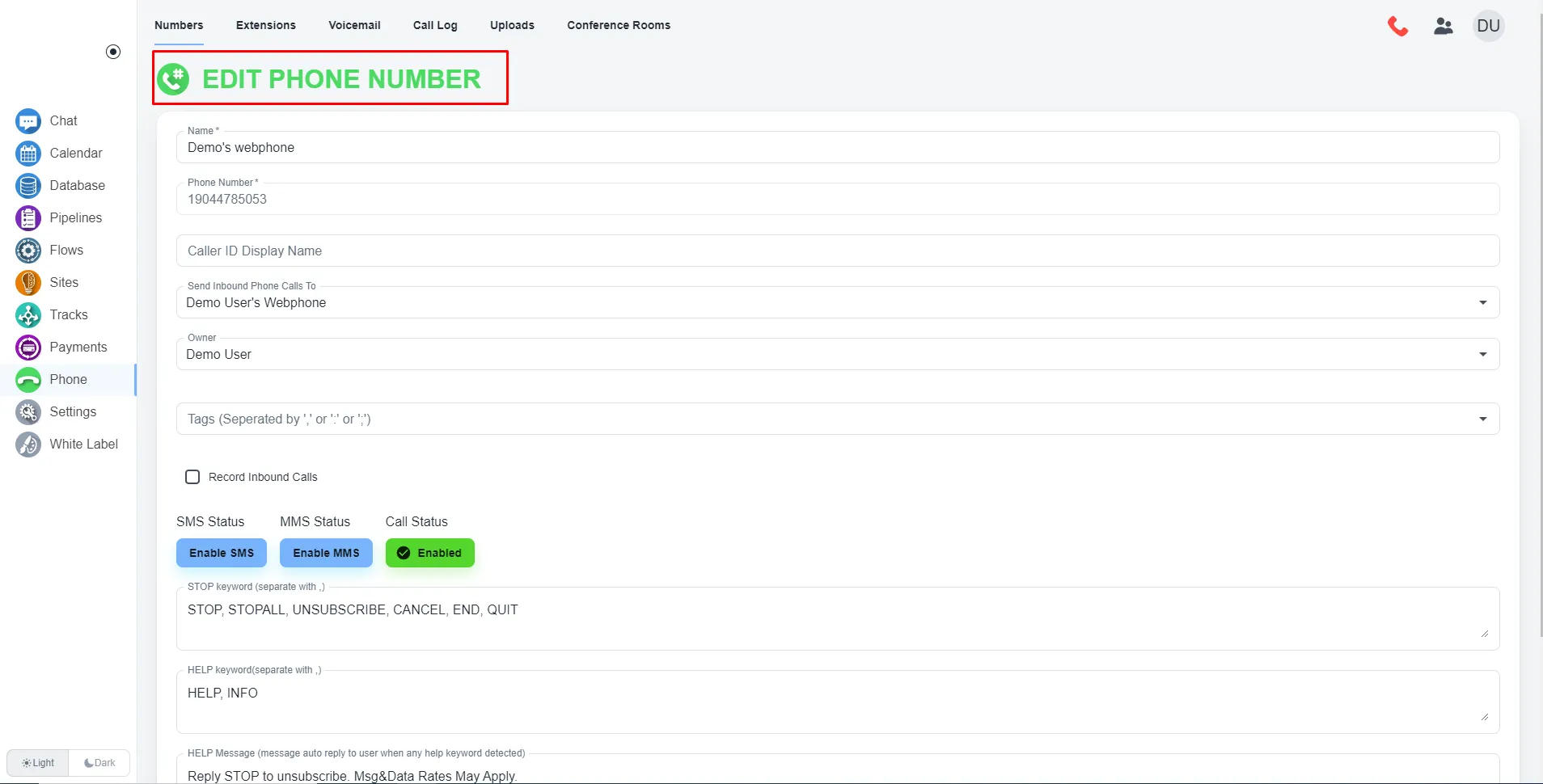Open the Calendar sidebar icon

[x=28, y=154]
